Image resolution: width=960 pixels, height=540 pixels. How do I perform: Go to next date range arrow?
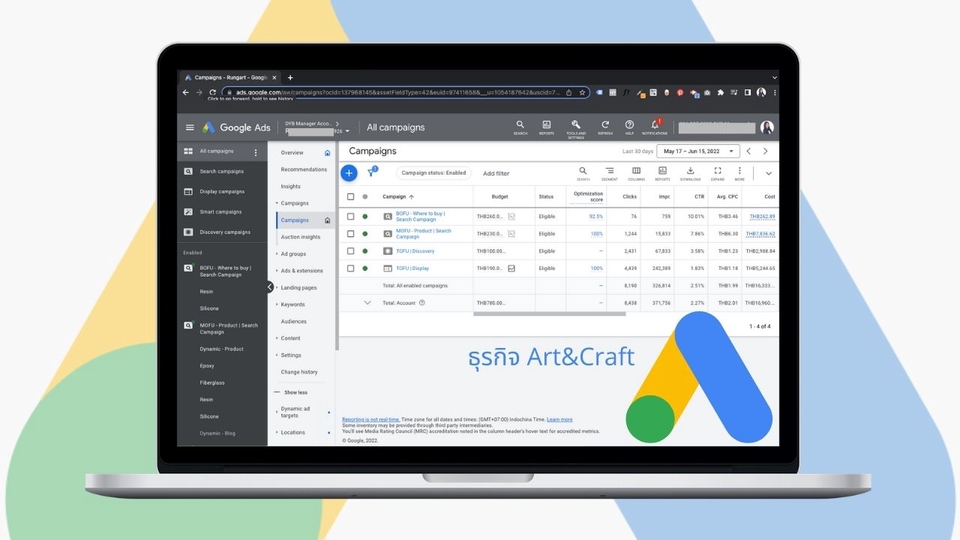point(765,151)
